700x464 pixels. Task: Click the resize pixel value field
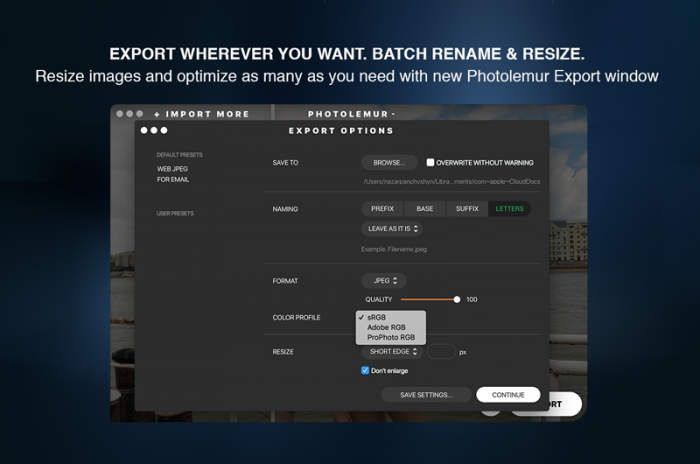coord(441,352)
